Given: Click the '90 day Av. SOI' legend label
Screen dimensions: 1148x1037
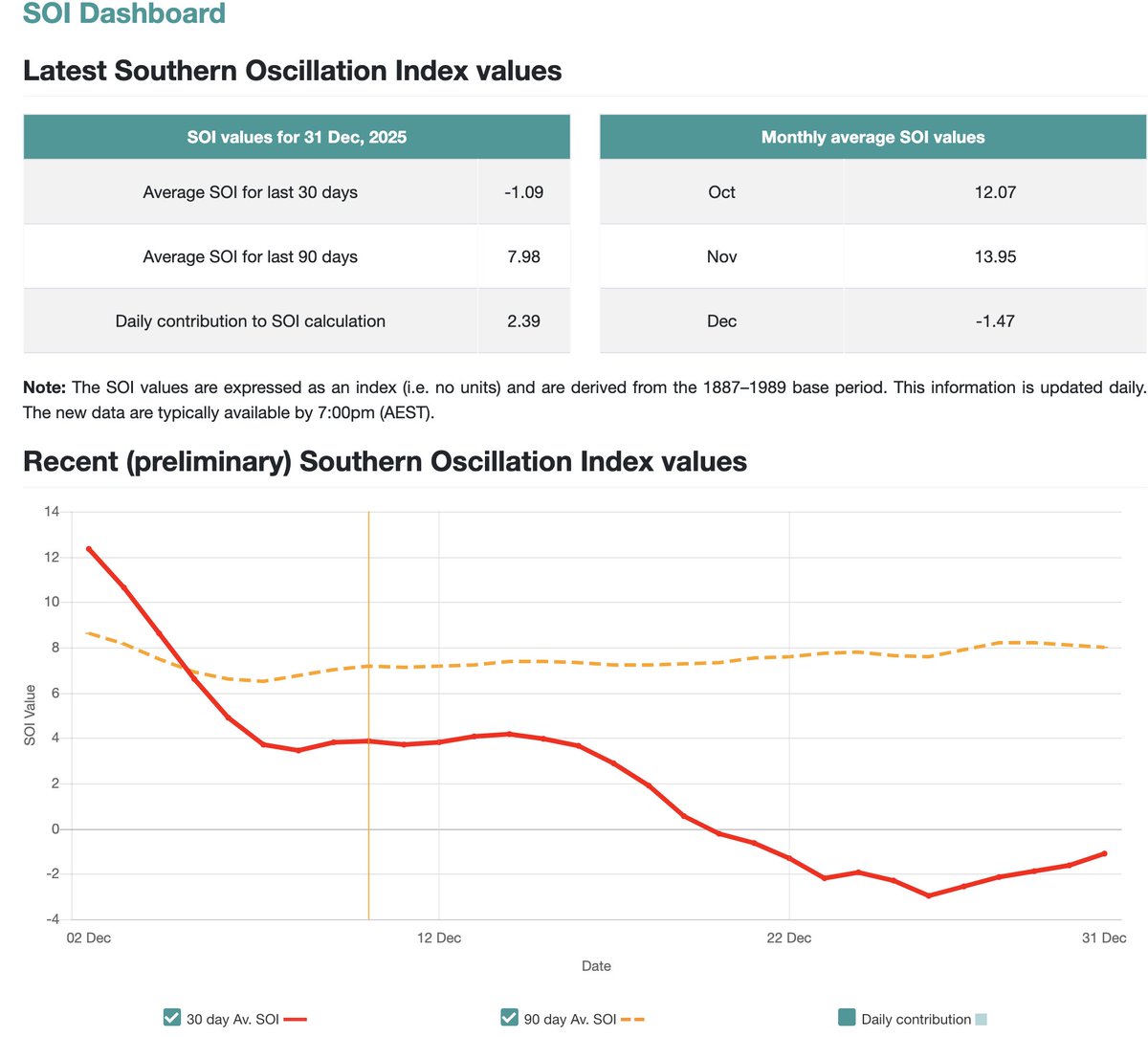Looking at the screenshot, I should [570, 1019].
